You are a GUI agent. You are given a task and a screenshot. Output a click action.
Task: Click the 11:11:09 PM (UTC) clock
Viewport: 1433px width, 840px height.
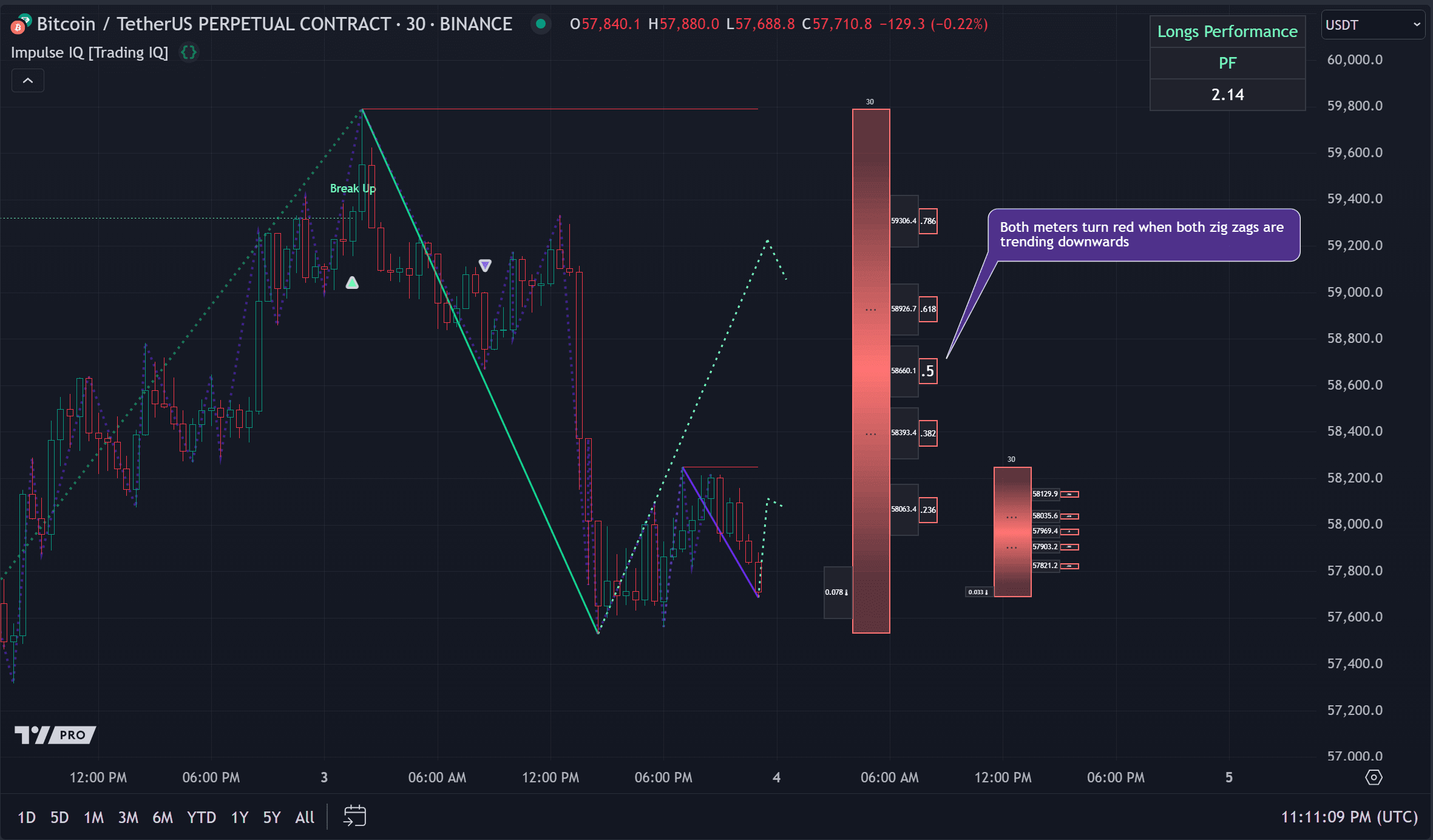1349,817
